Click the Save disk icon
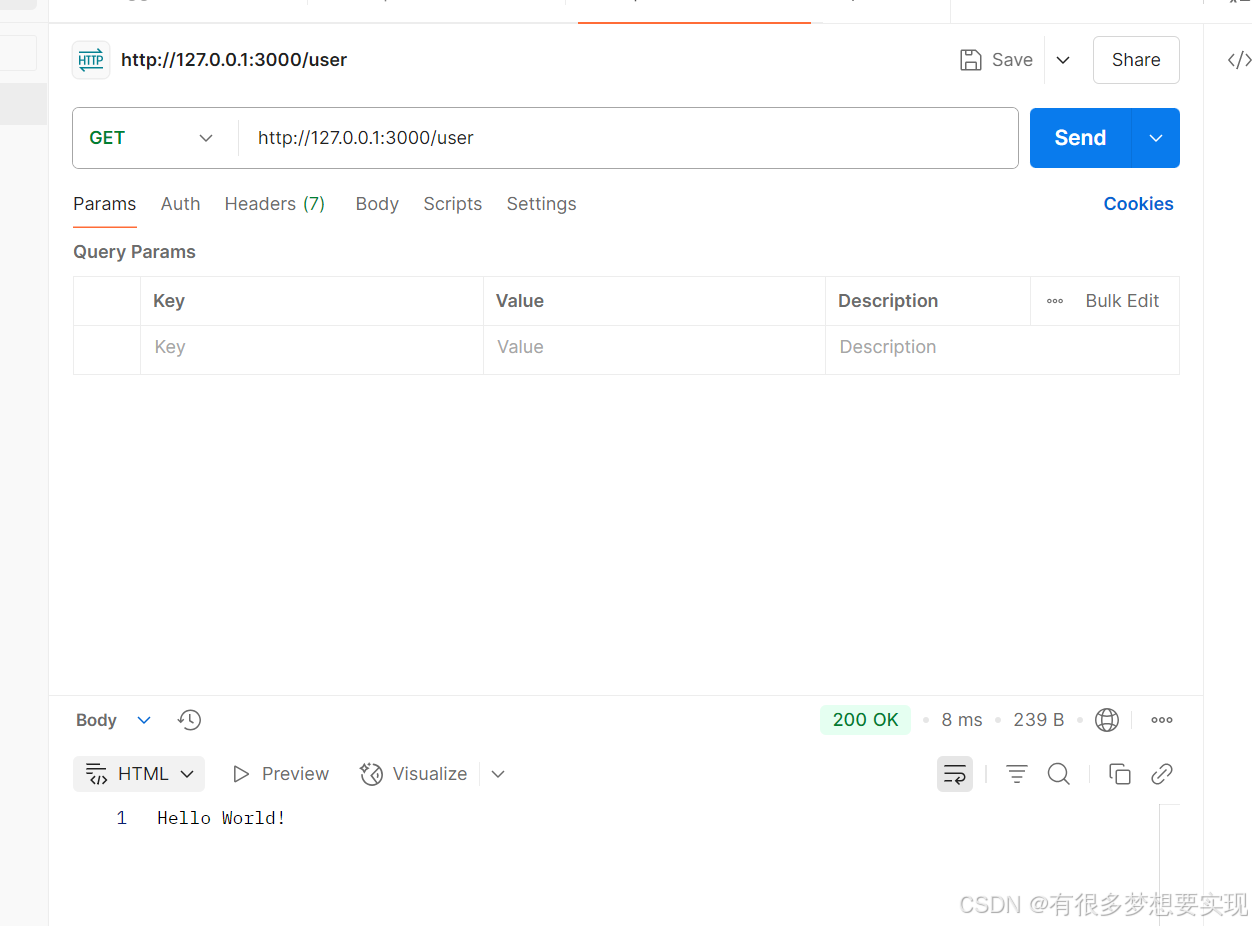 (x=970, y=60)
